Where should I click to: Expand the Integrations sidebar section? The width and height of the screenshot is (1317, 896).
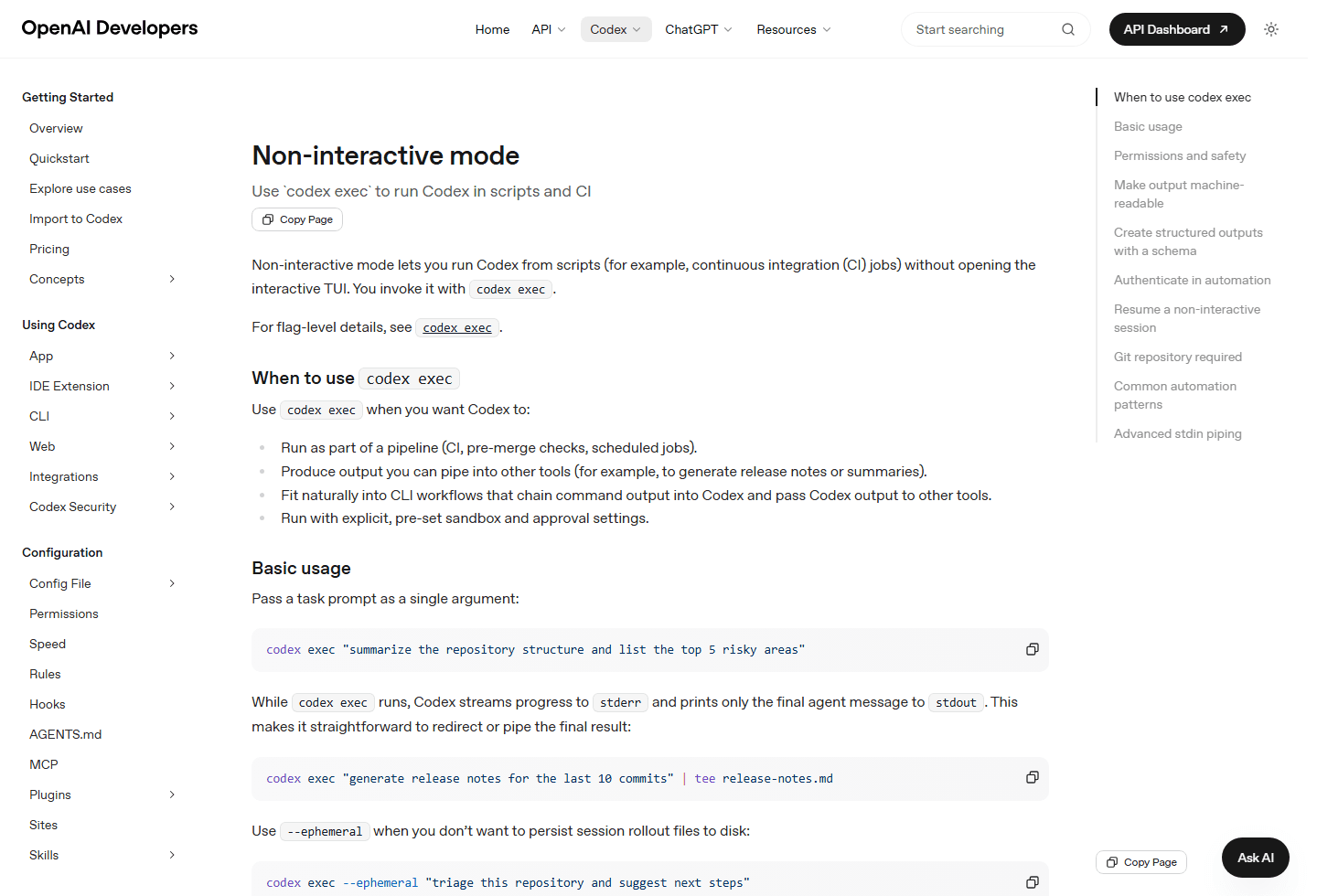point(172,476)
